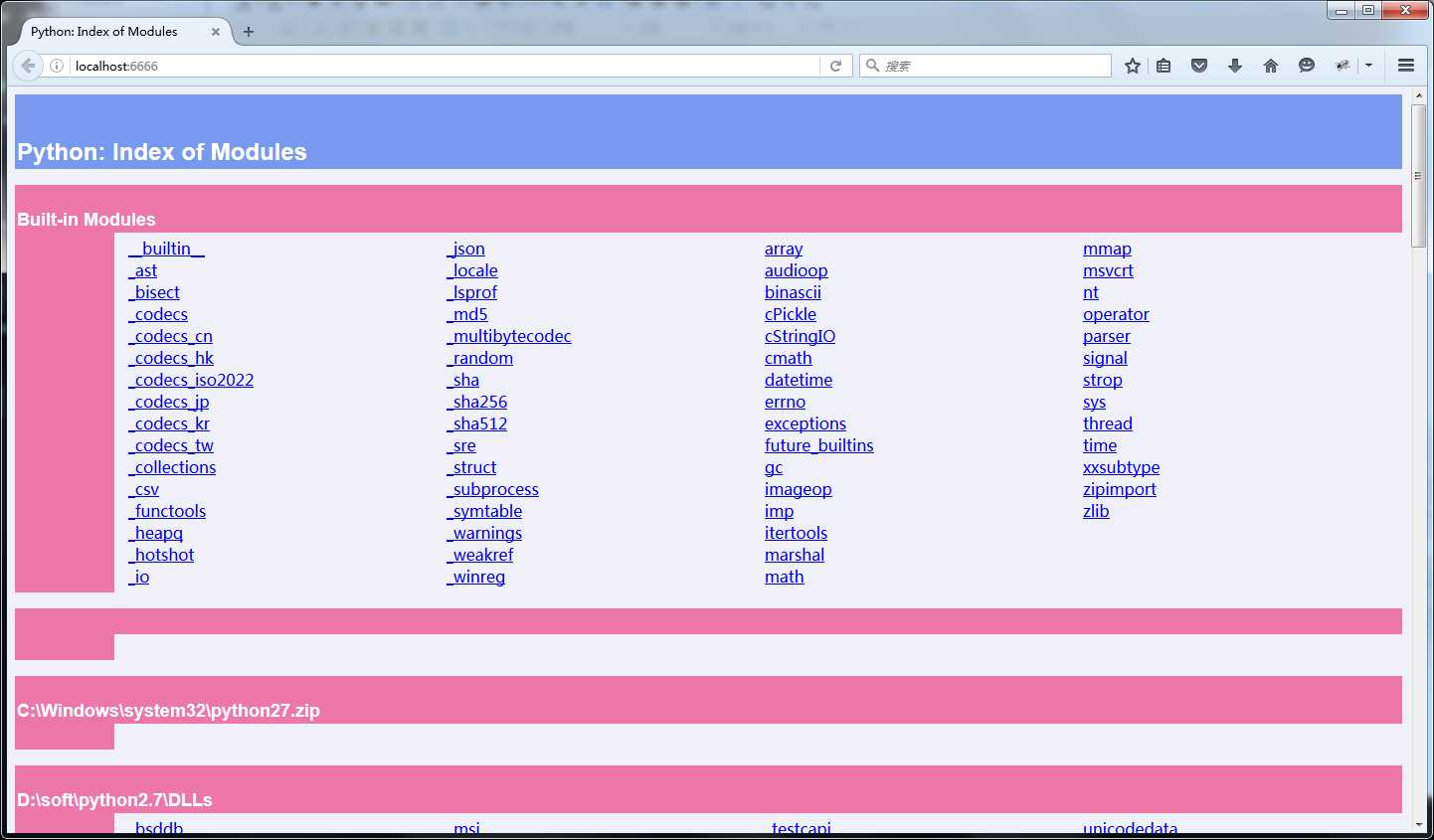Screen dimensions: 1434x840
Task: Open the _heapq module link
Action: point(155,533)
